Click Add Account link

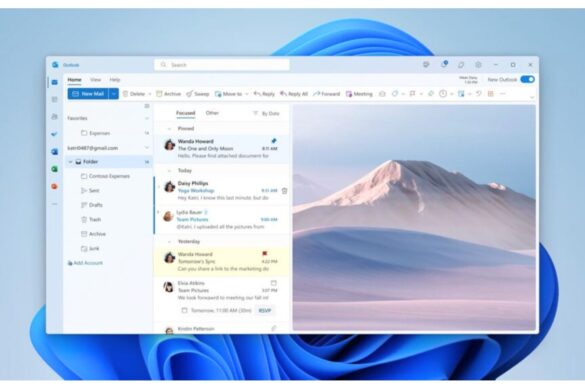pos(85,263)
